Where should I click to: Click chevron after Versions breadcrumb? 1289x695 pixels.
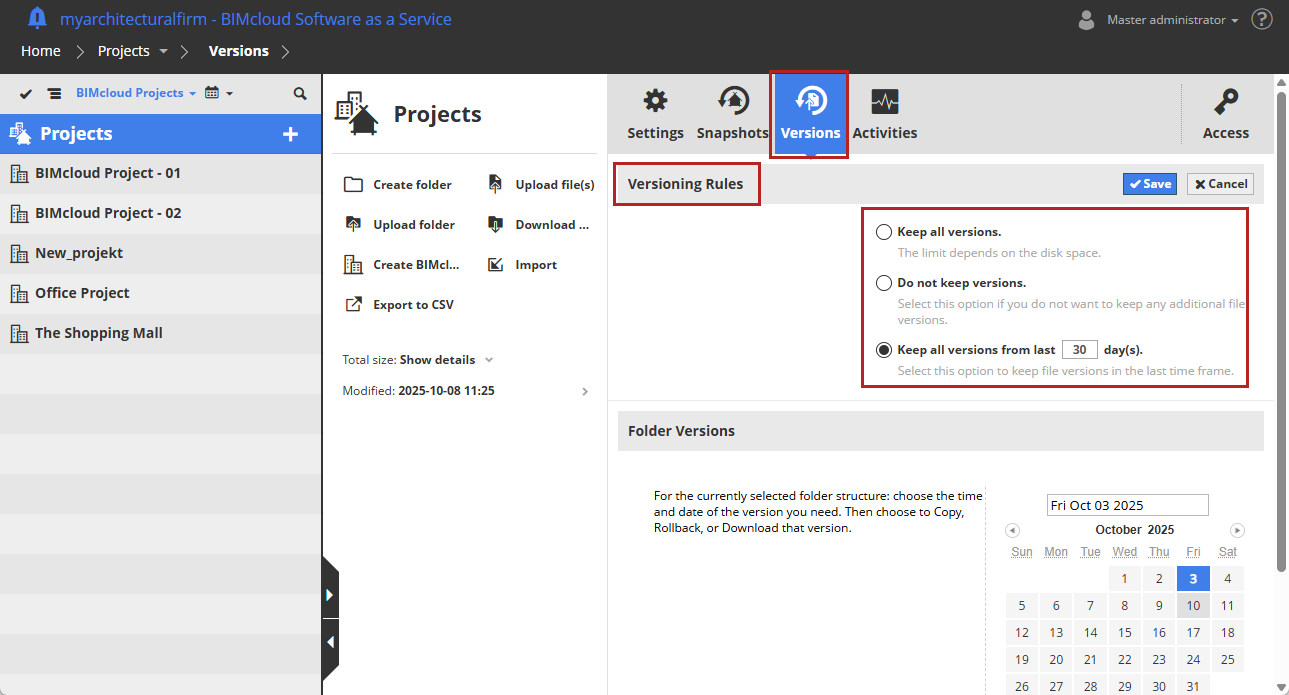pos(285,51)
